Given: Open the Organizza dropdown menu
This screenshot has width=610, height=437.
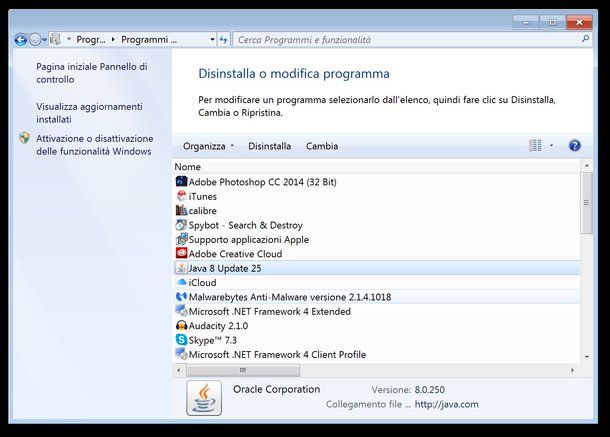Looking at the screenshot, I should (x=209, y=146).
